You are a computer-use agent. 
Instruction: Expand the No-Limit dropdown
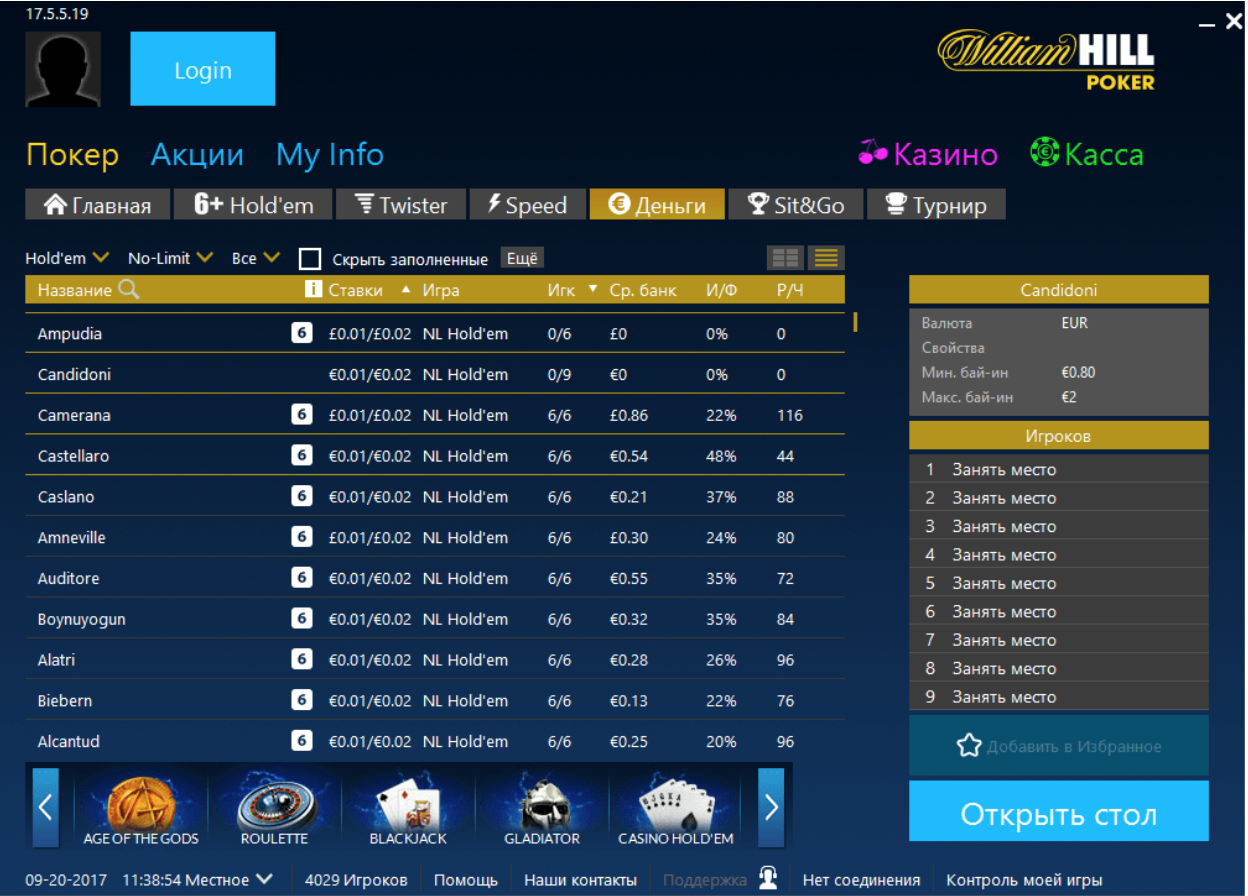click(168, 258)
